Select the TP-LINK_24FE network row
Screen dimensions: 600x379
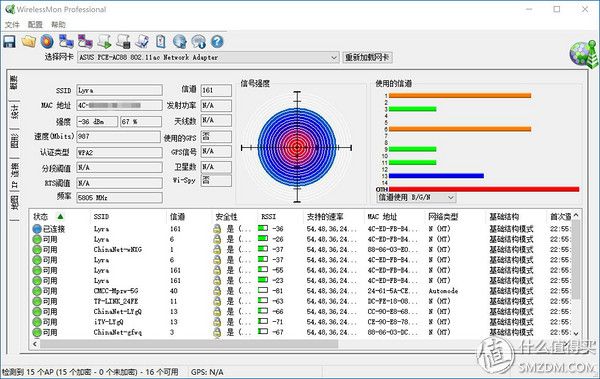coord(302,301)
